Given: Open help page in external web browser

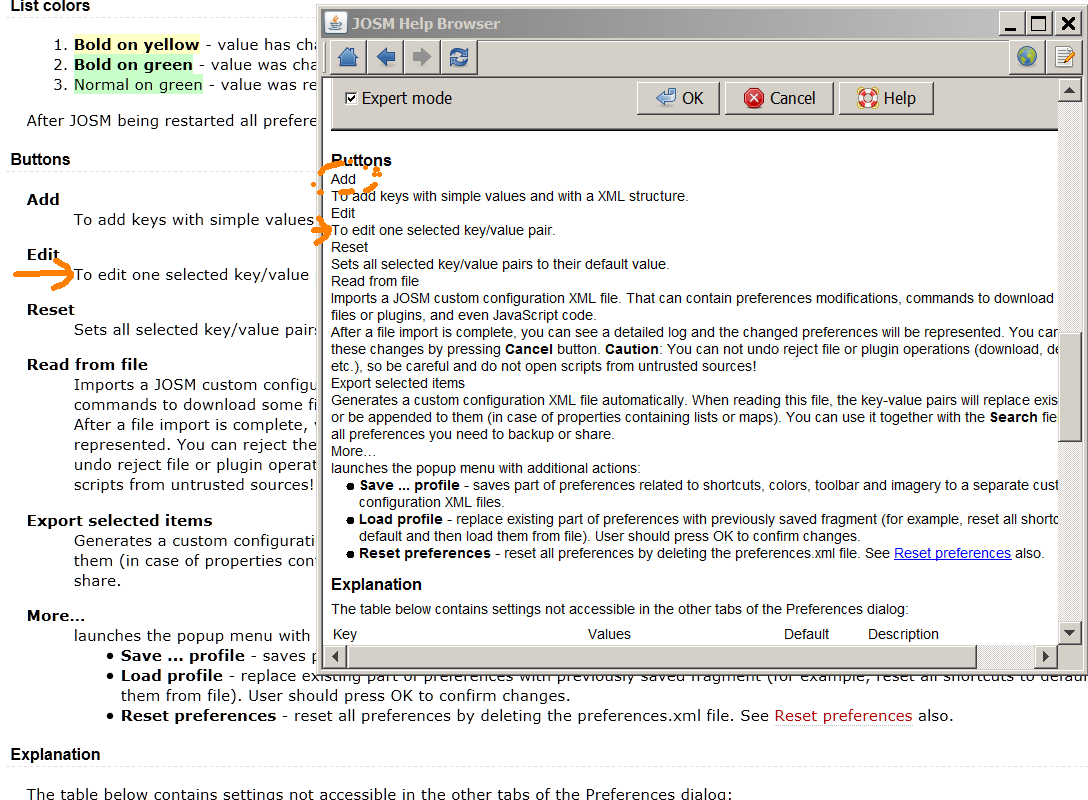Looking at the screenshot, I should tap(1027, 57).
